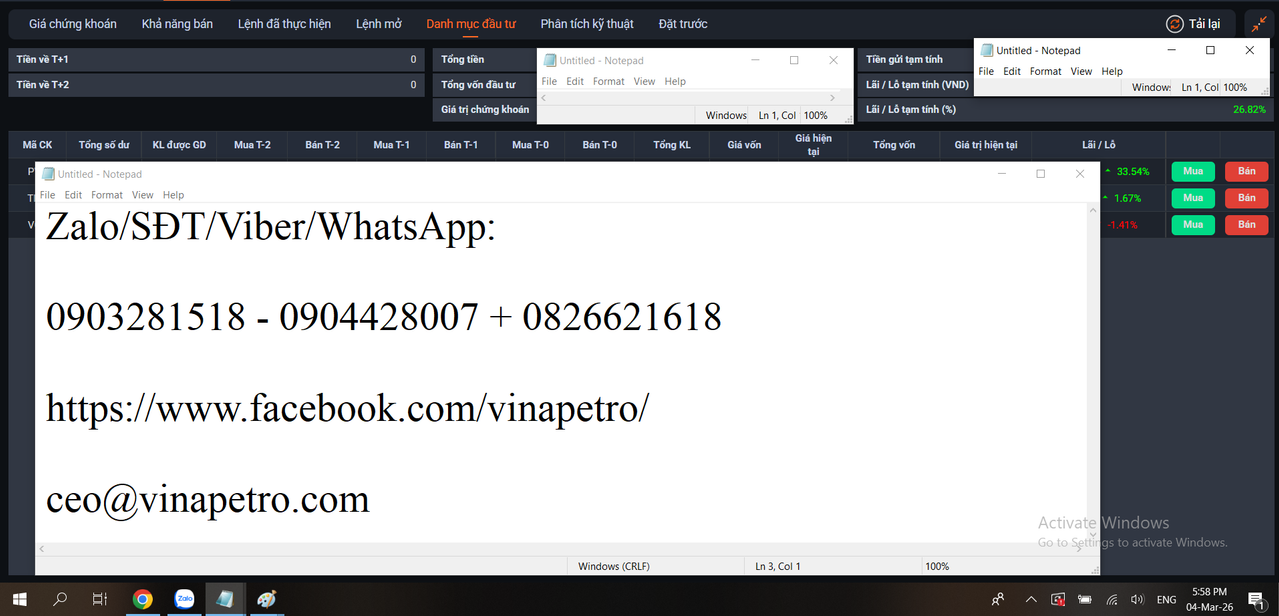Open View menu in the large Notepad
Screen dimensions: 1279x616
143,195
